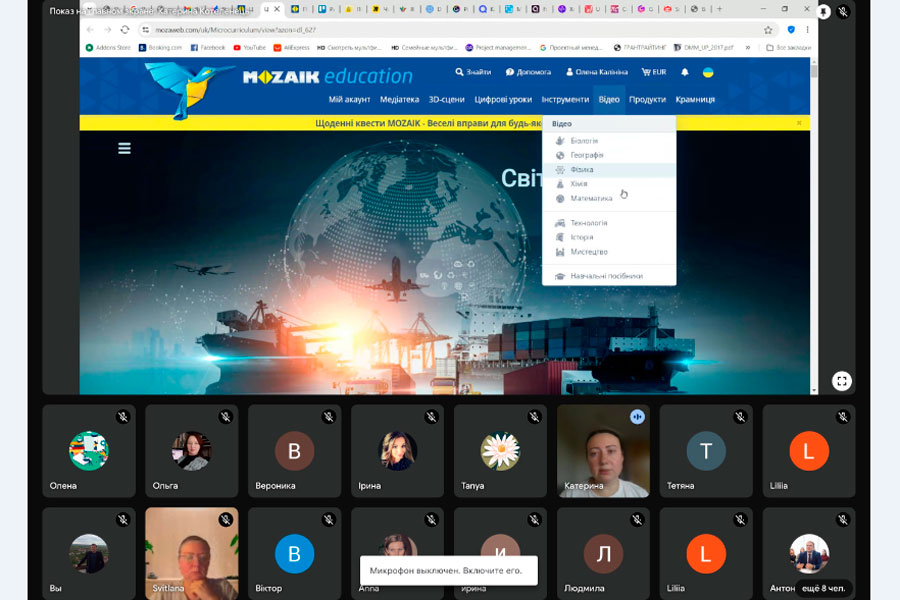
Task: Click muted mic icon on Вероника tile
Action: click(x=328, y=417)
